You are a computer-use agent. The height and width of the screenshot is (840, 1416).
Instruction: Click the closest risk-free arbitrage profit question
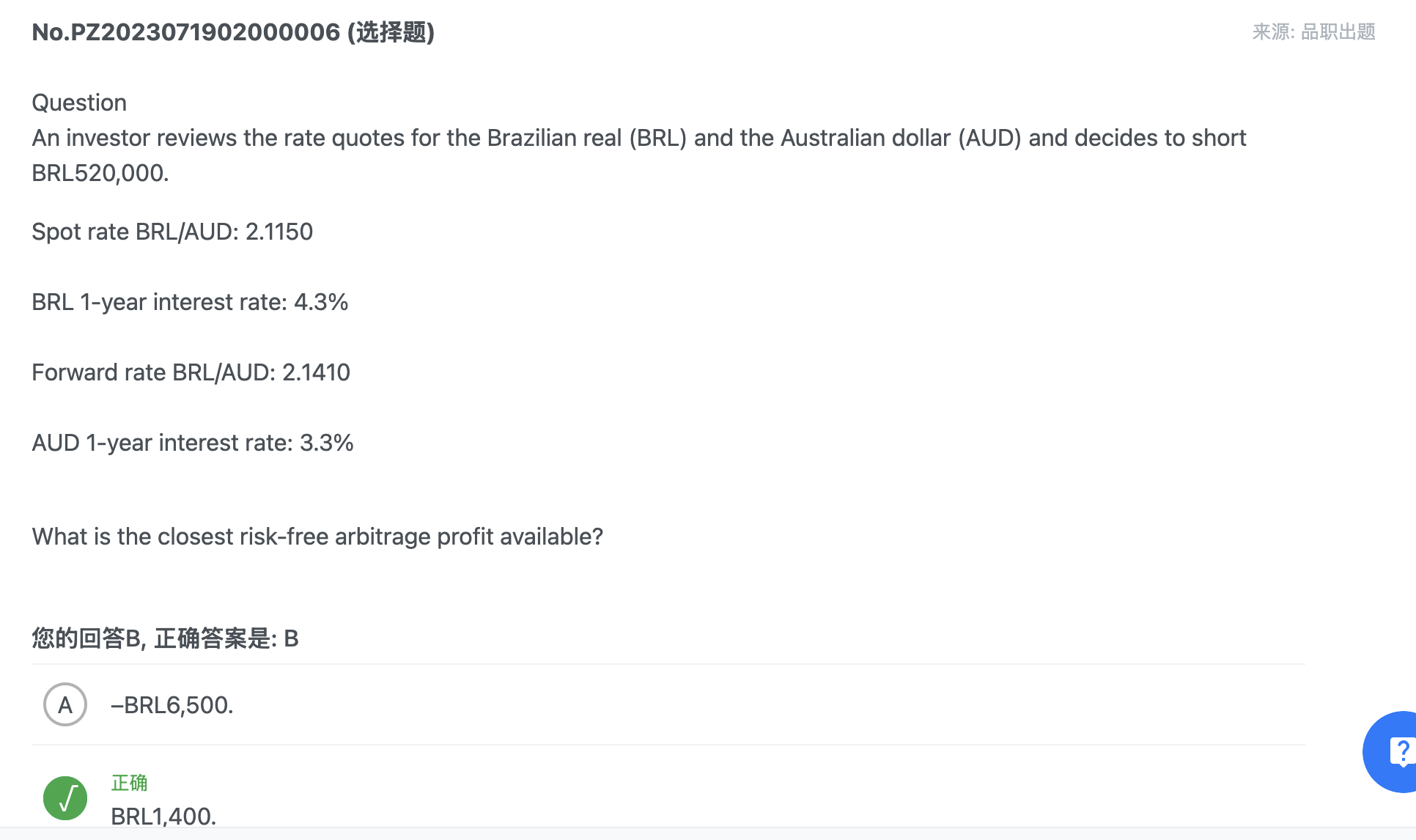[317, 537]
